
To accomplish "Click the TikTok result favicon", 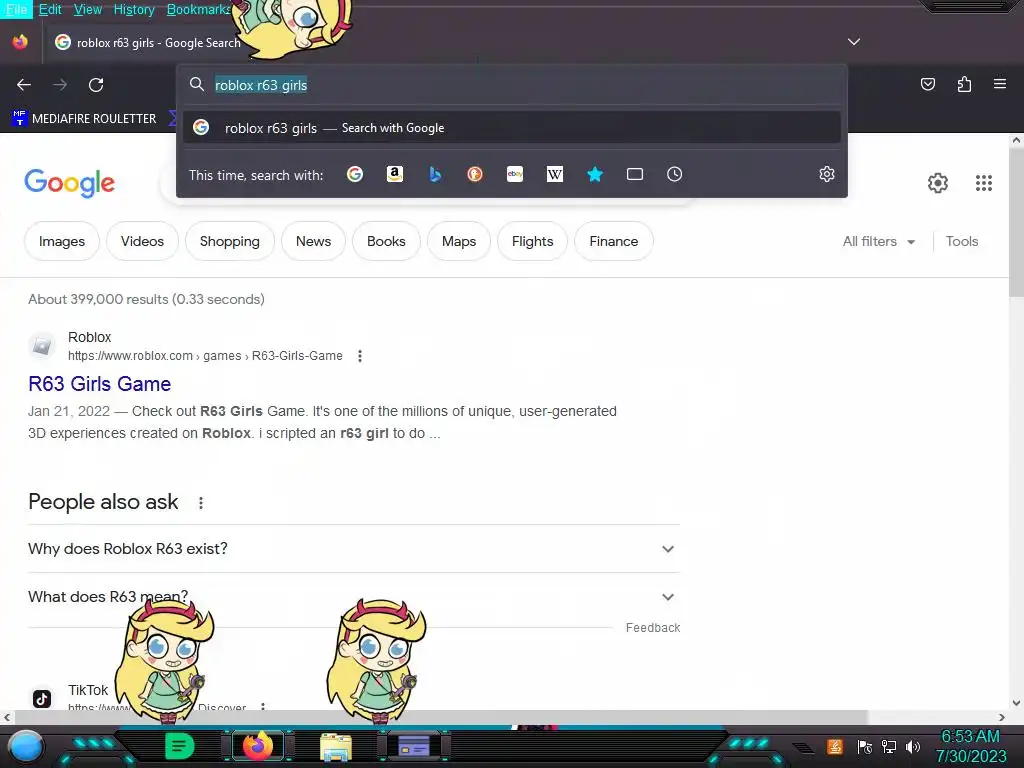I will 42,699.
